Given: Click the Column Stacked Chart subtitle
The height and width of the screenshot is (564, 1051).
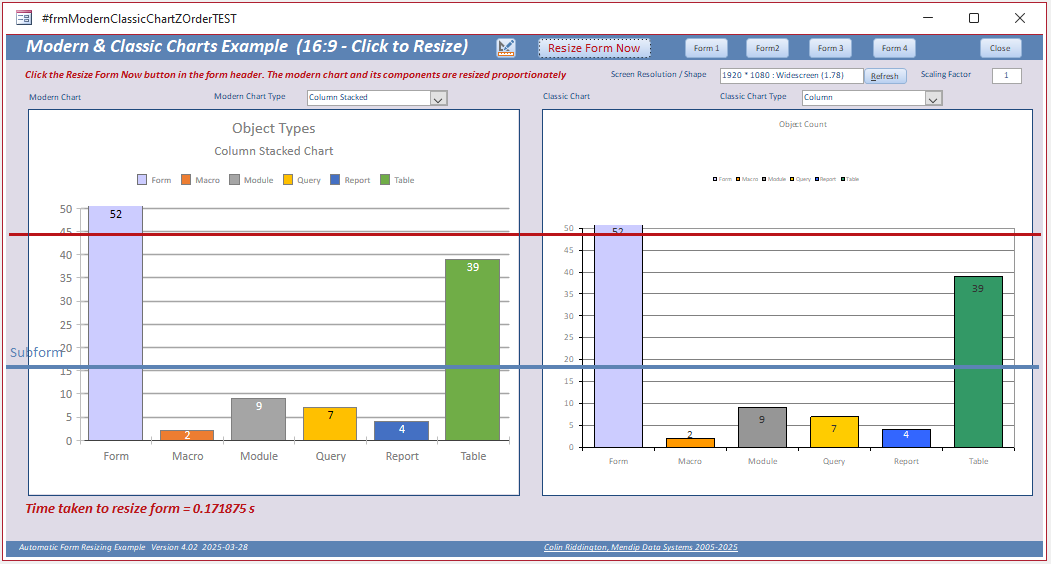Looking at the screenshot, I should point(273,151).
